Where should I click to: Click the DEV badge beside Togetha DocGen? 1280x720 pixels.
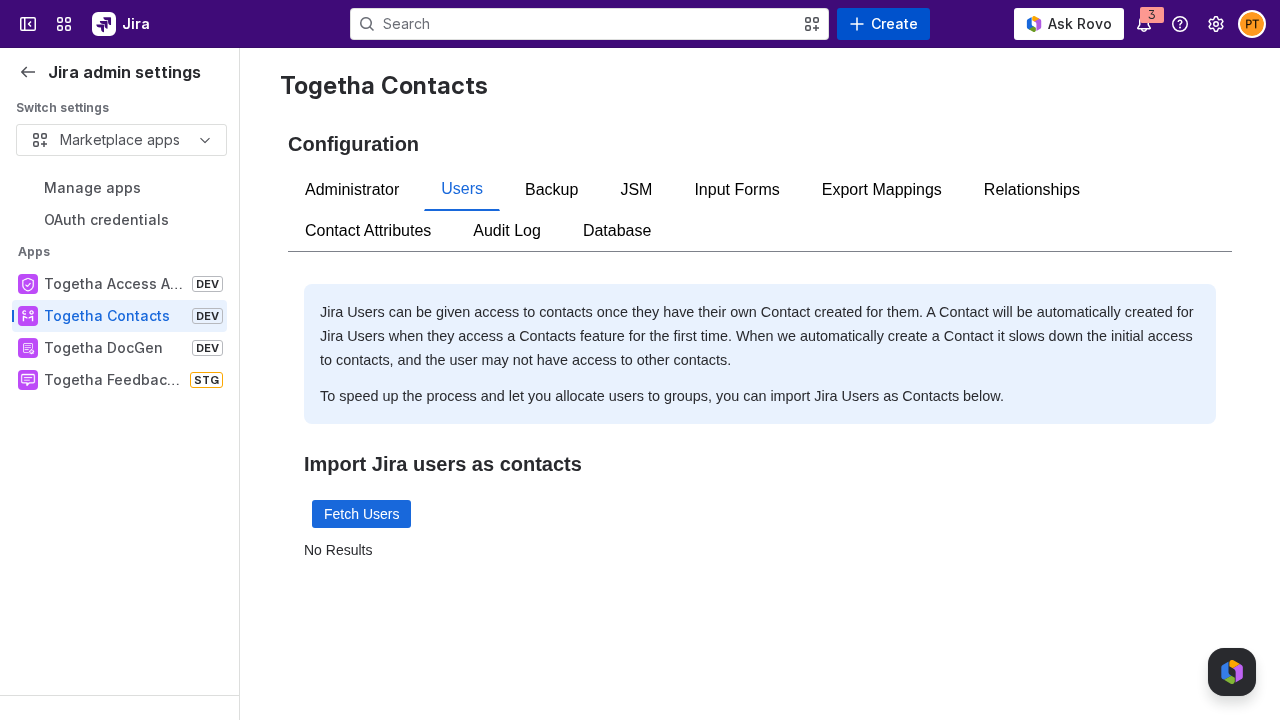[207, 348]
